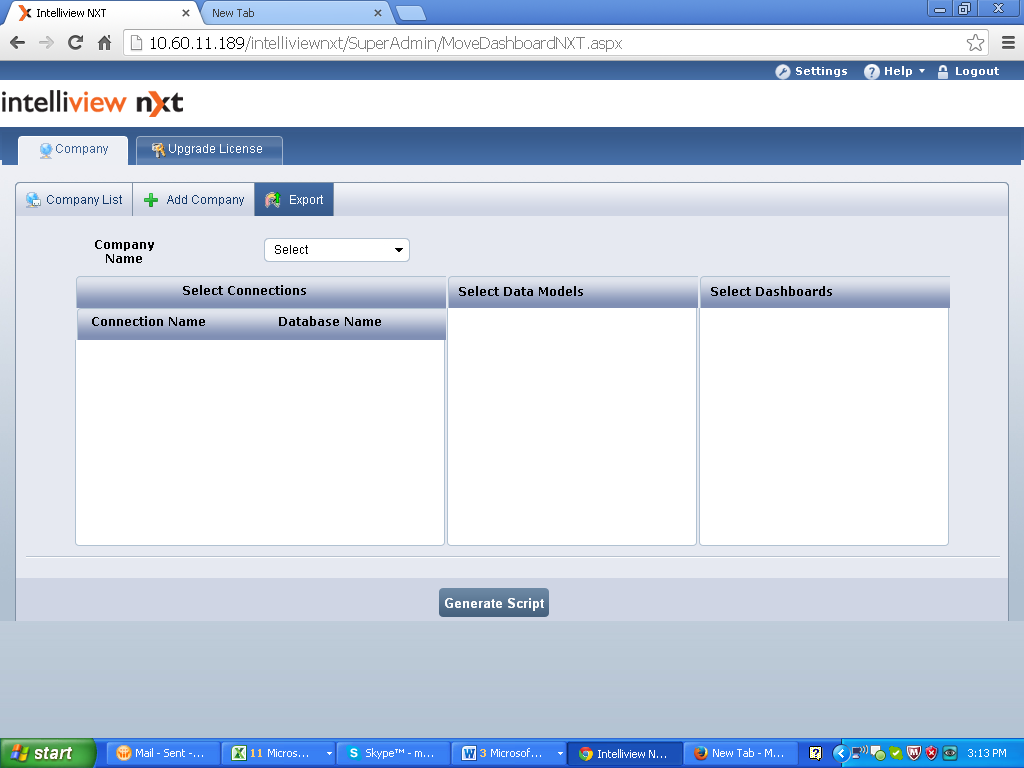1024x768 pixels.
Task: Open Company List view
Action: [x=74, y=200]
